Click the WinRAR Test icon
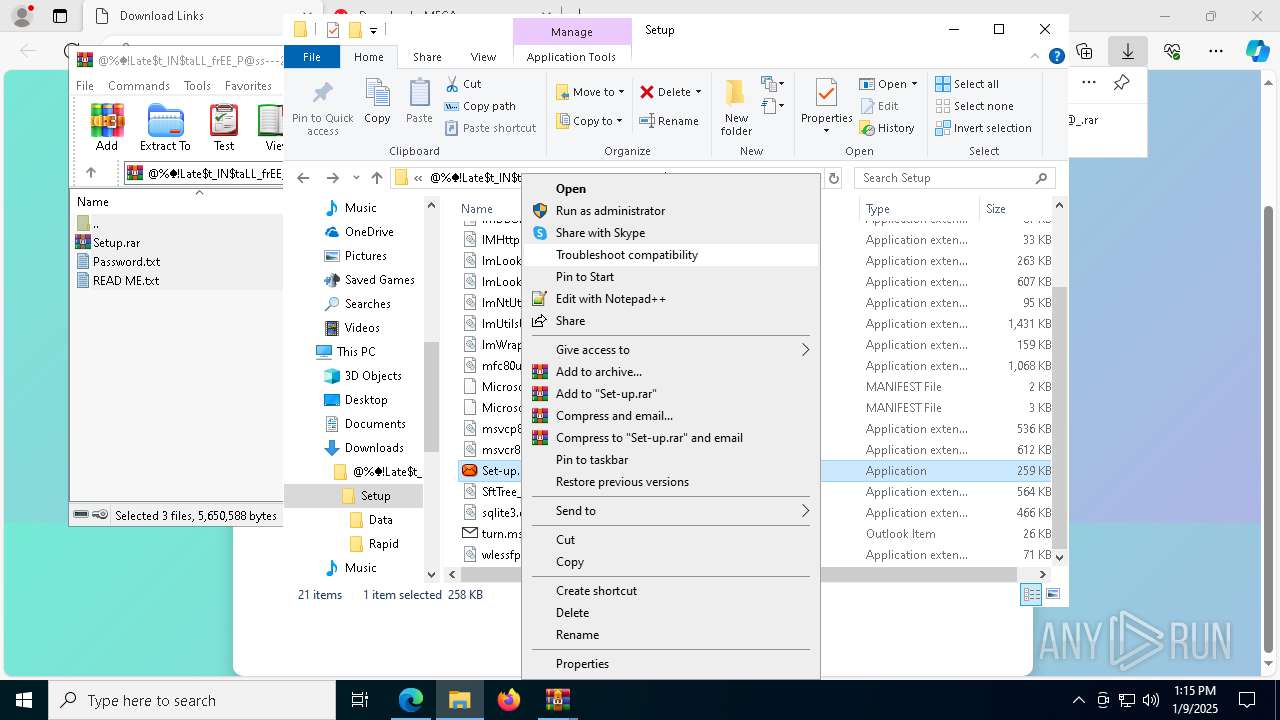Screen dimensions: 1280x720 point(224,120)
